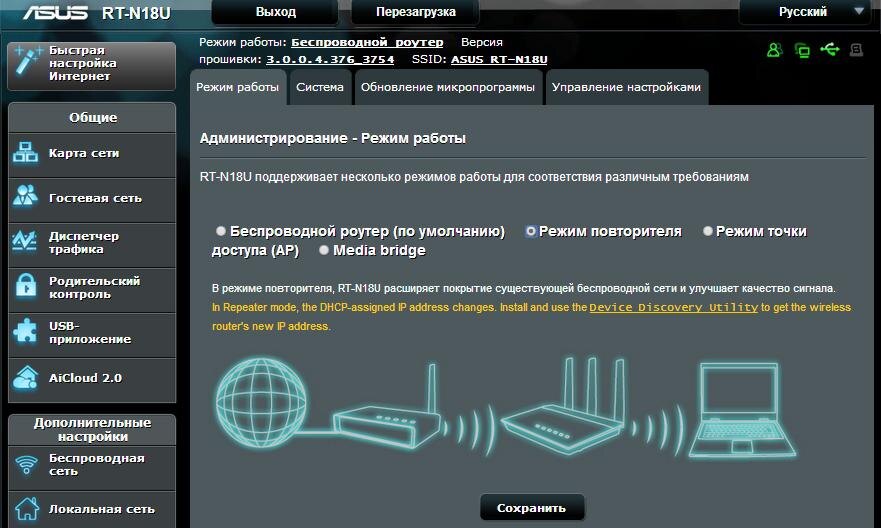Click the Сохранить save button

coord(532,508)
